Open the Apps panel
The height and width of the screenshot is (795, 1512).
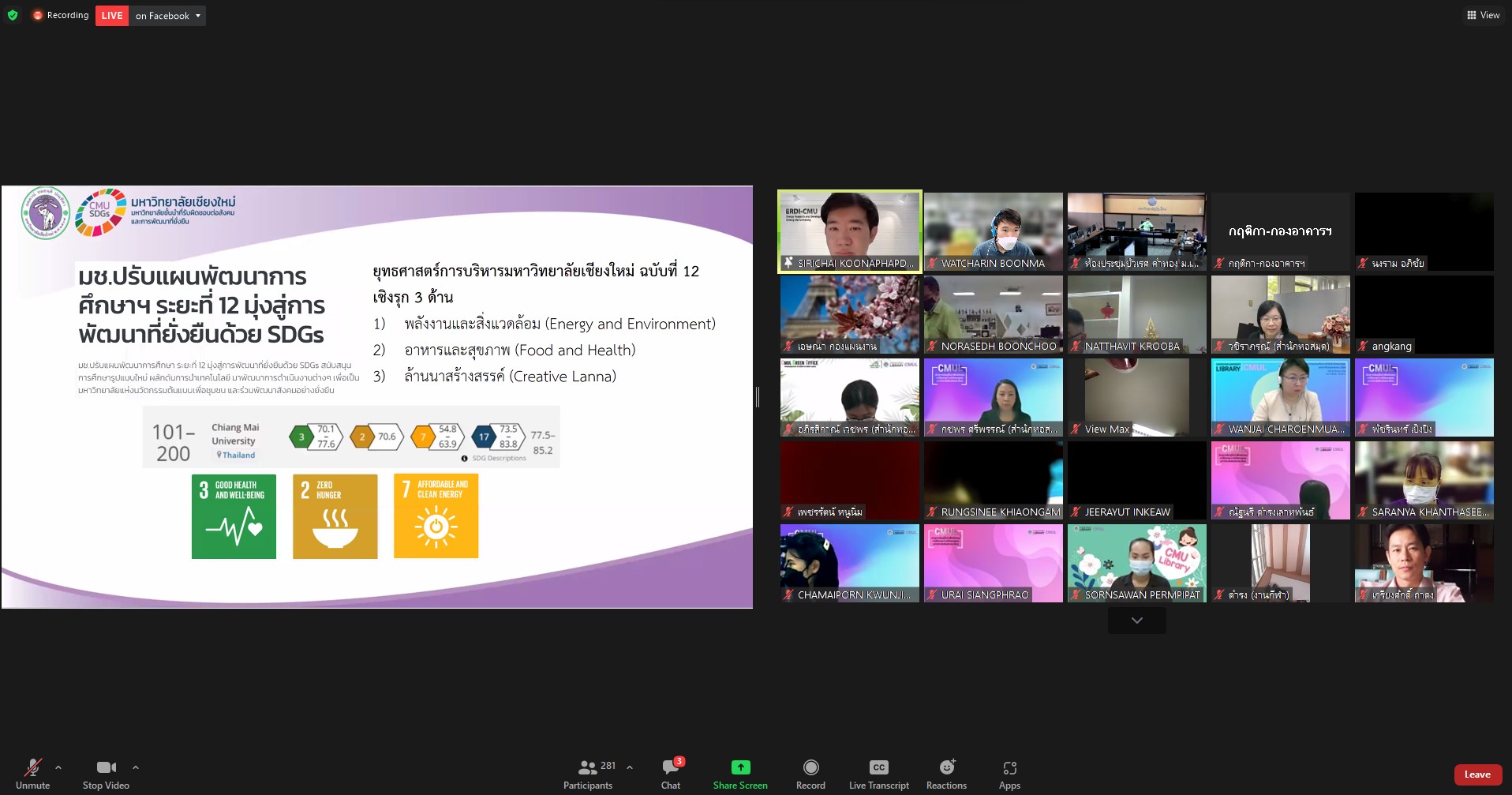pyautogui.click(x=1009, y=774)
